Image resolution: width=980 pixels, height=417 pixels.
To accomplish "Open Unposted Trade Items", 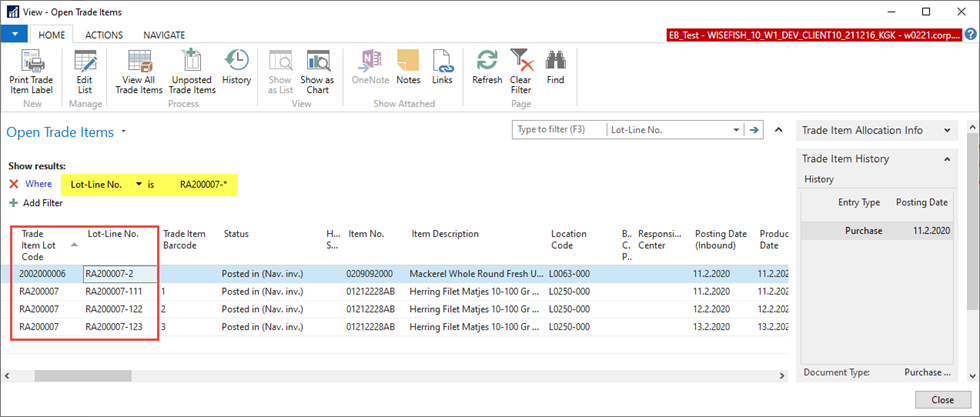I will pyautogui.click(x=192, y=60).
